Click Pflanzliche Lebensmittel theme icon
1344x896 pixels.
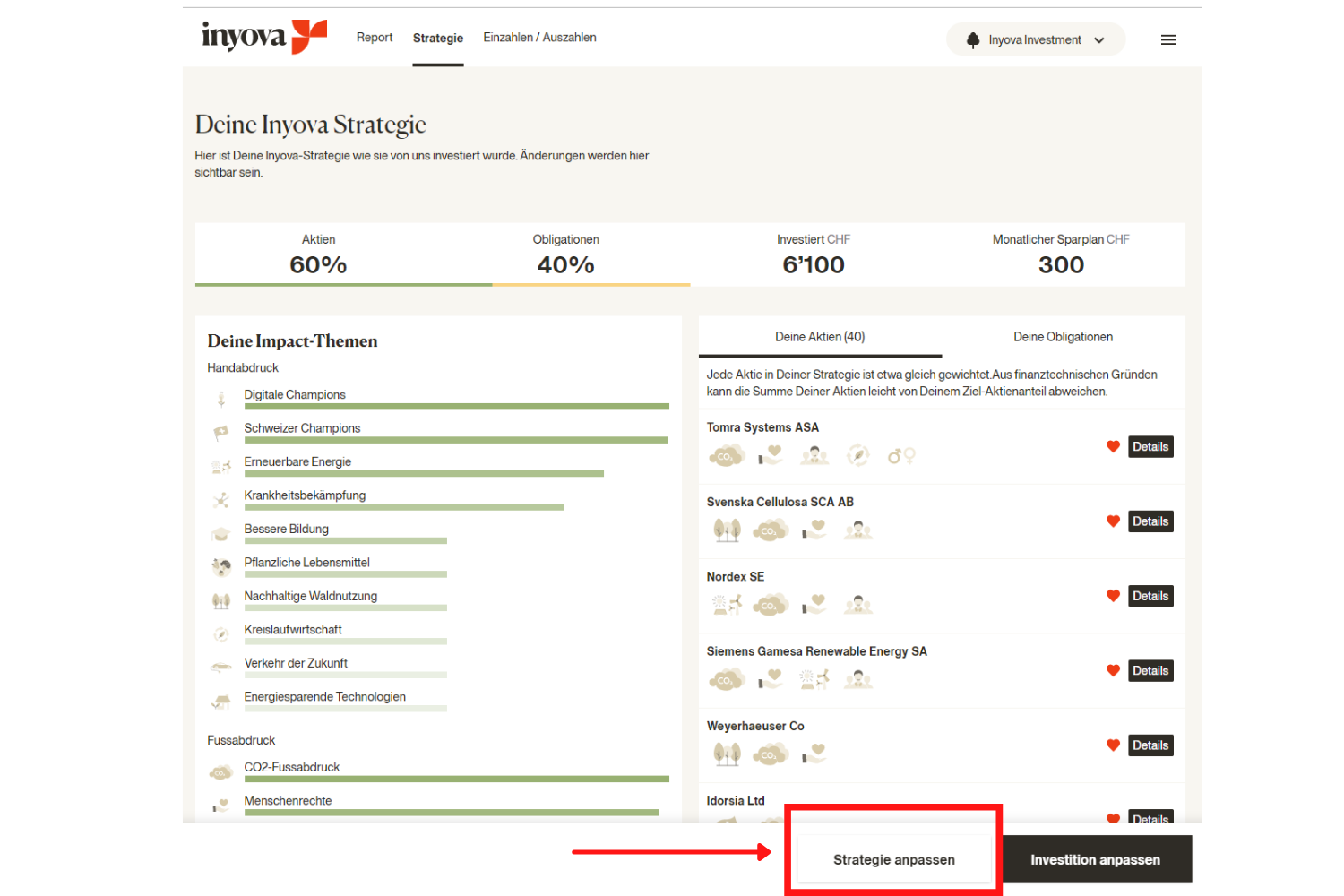pyautogui.click(x=221, y=567)
